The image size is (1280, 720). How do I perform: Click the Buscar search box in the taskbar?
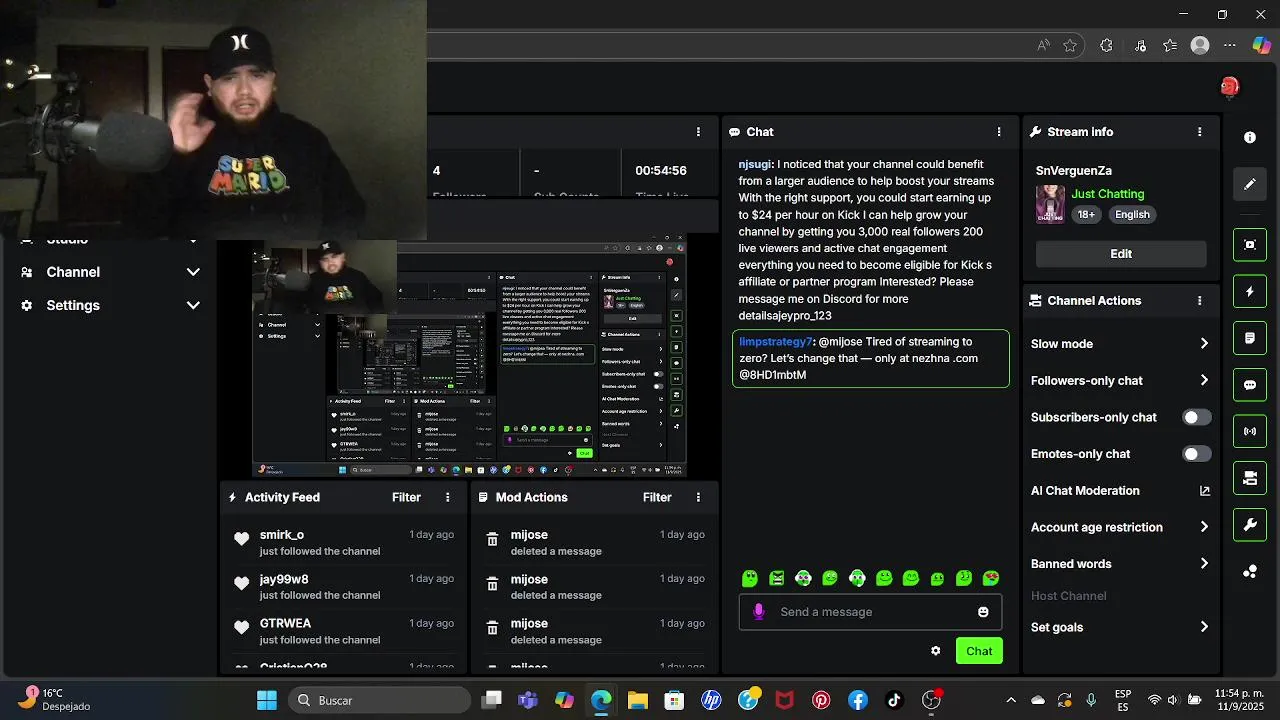click(x=380, y=700)
